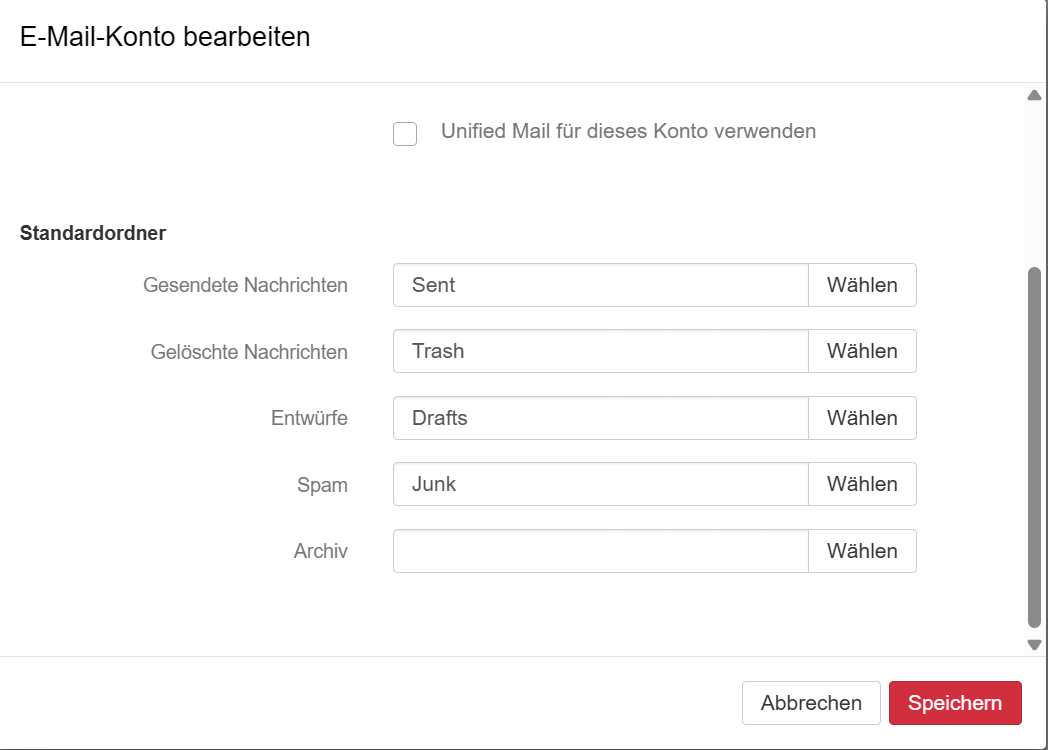
Task: Click Wählen for the Entwürfe row
Action: coord(862,418)
